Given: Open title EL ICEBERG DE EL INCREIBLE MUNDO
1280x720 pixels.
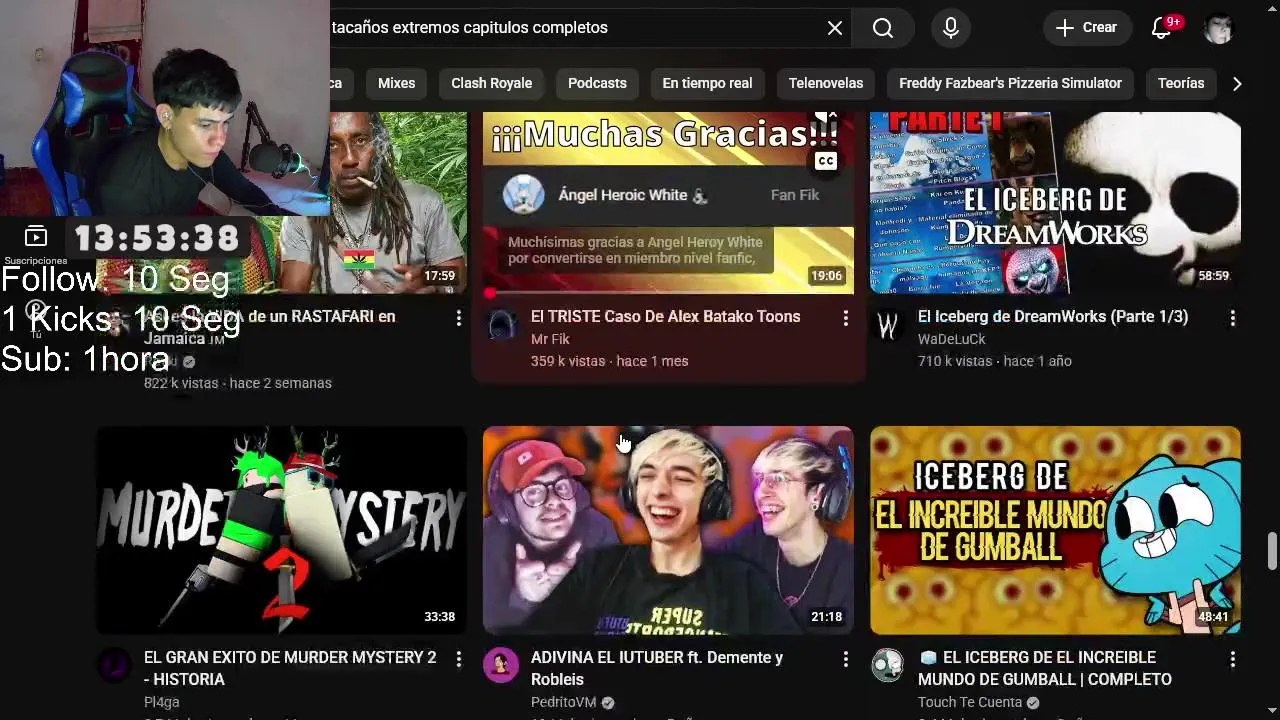Looking at the screenshot, I should click(1045, 668).
